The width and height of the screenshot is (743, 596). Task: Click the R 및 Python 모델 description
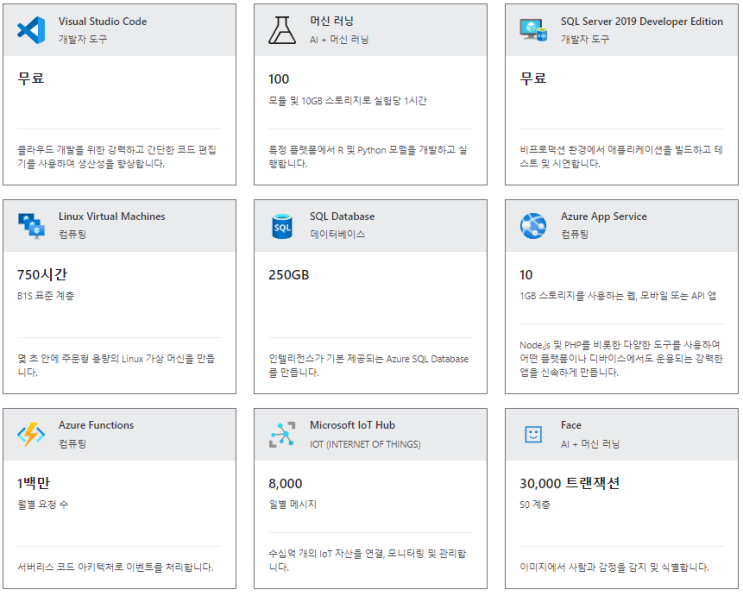368,156
